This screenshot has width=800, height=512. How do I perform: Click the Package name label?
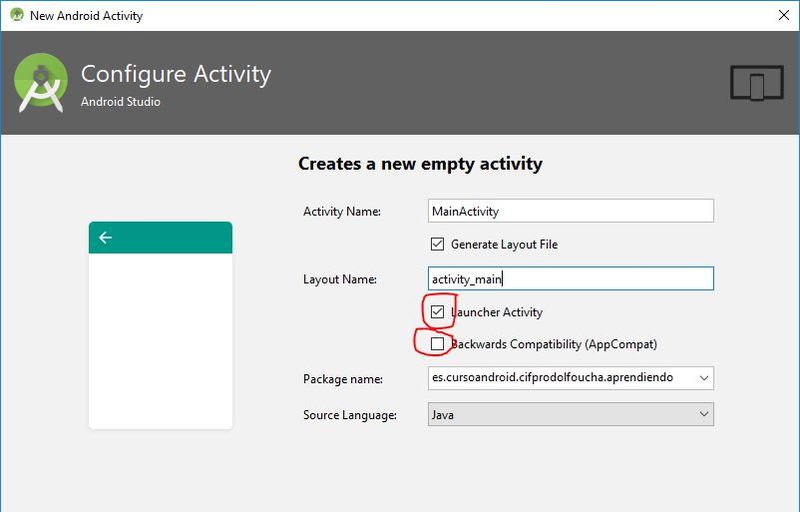[343, 379]
